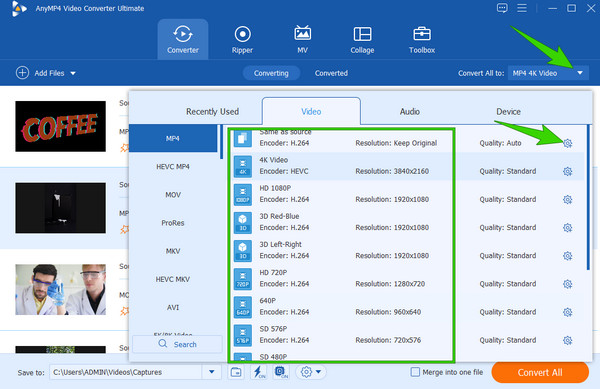Switch to the Video tab

311,111
